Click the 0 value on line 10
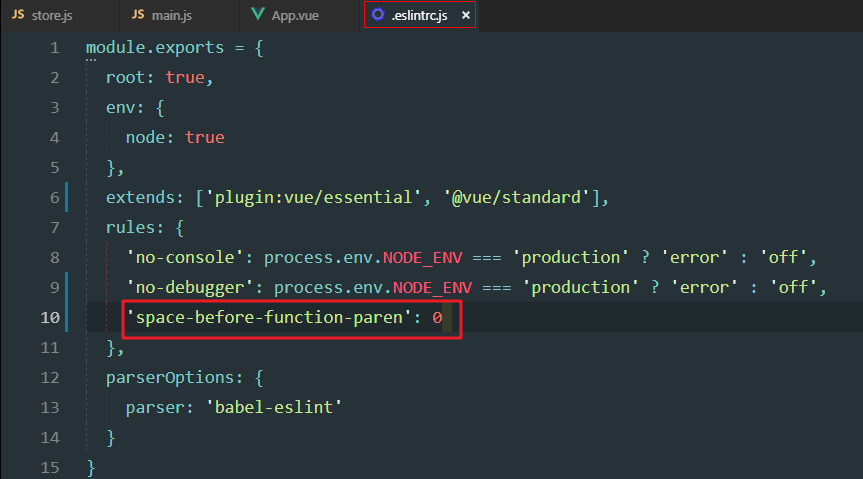 (437, 318)
